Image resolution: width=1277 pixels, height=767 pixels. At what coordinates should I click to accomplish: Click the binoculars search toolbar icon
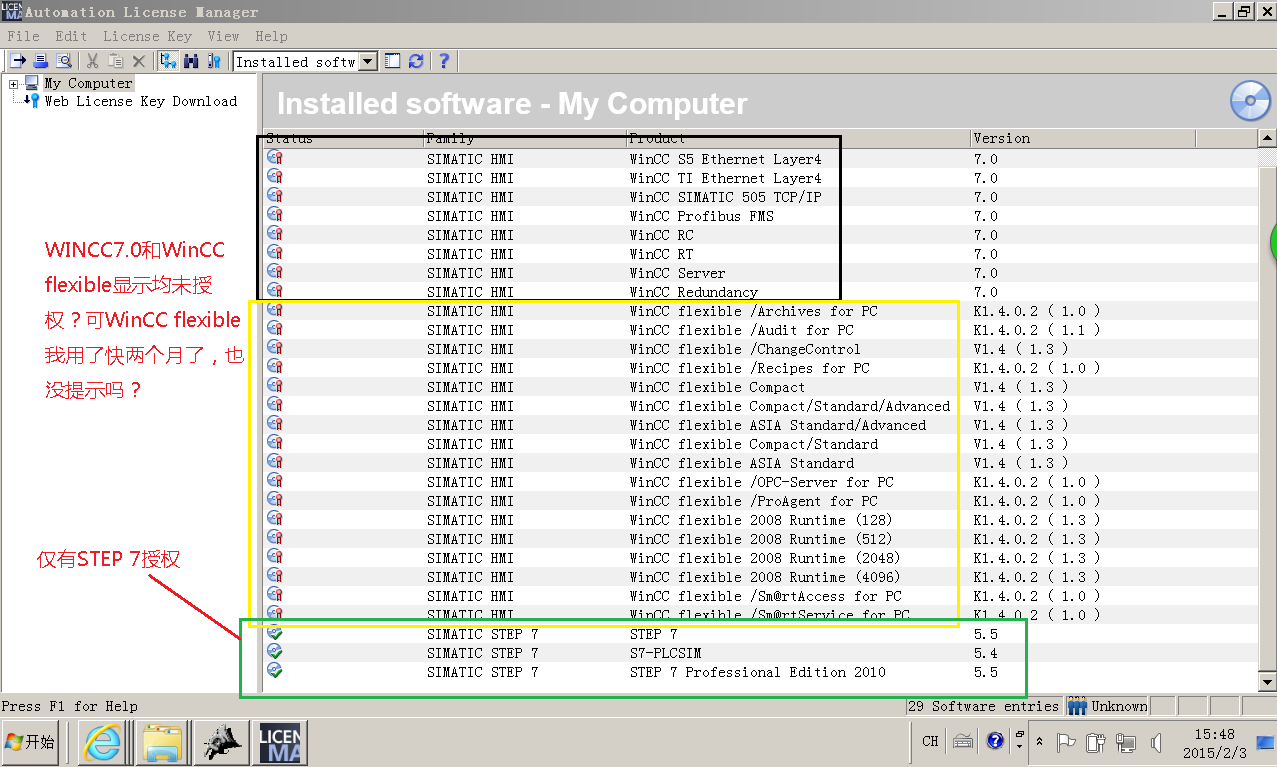tap(190, 61)
